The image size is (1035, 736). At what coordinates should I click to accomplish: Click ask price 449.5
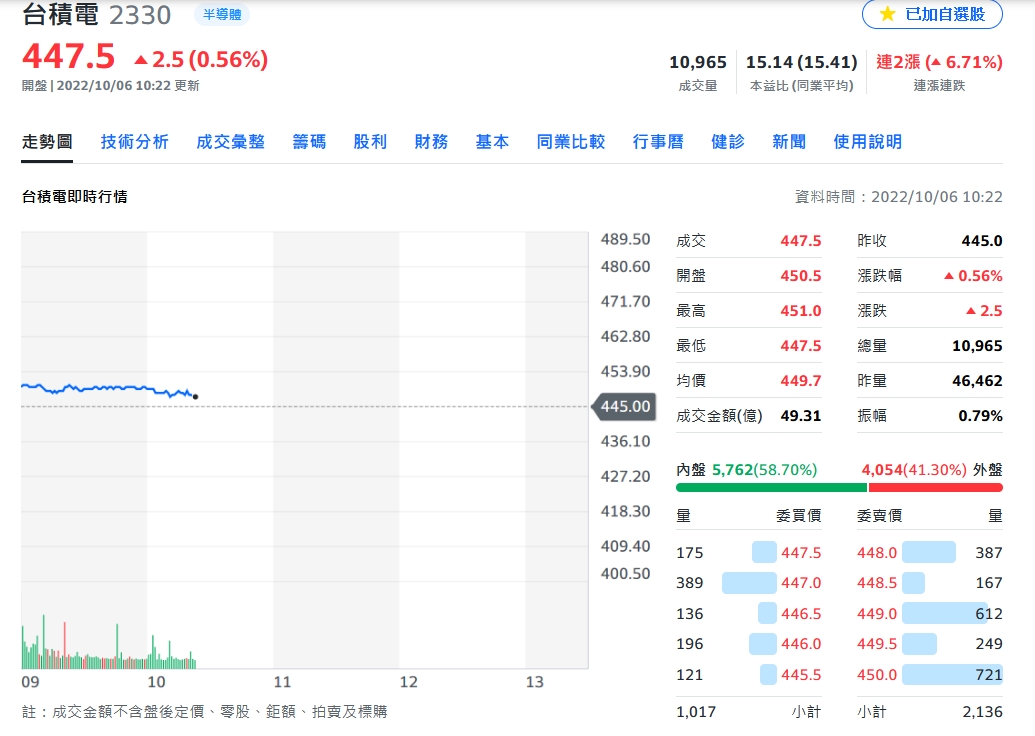pos(877,644)
